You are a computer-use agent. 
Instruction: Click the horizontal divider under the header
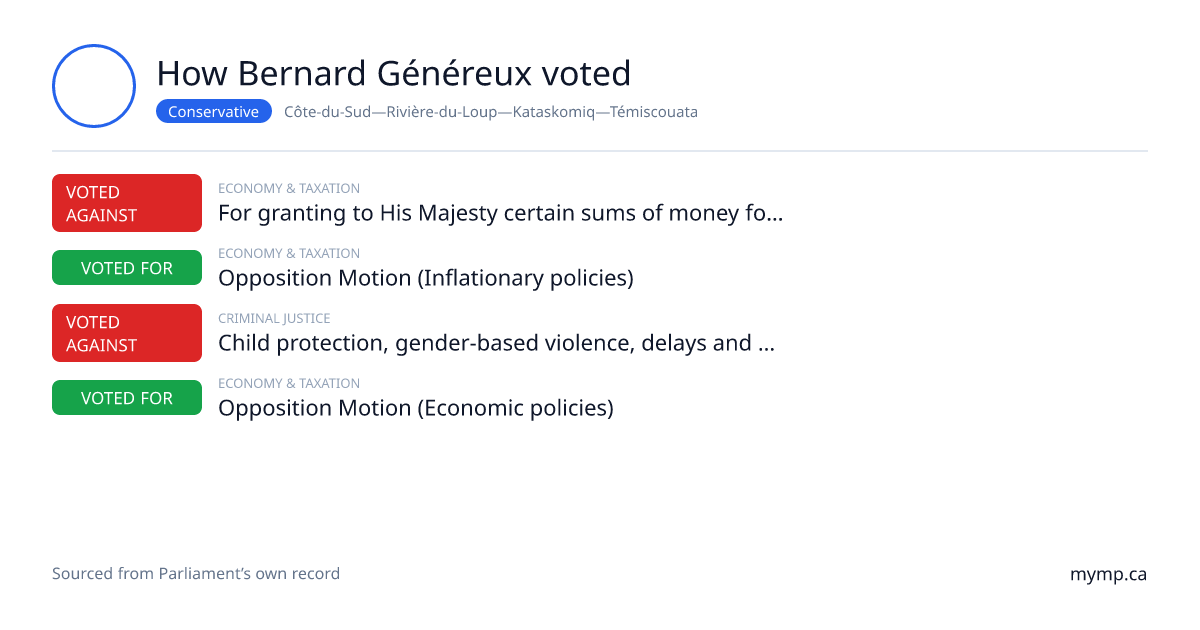coord(600,151)
